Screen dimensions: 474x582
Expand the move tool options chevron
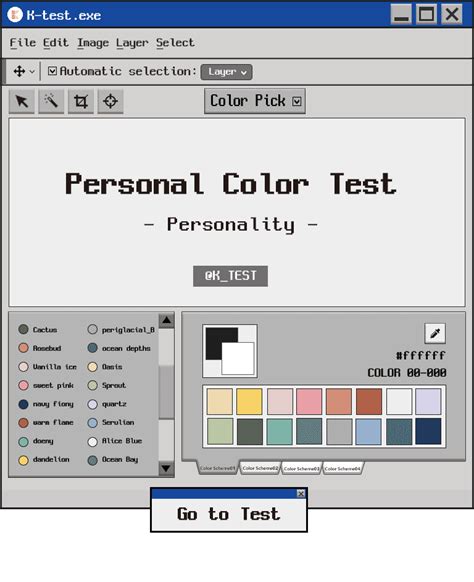coord(32,71)
